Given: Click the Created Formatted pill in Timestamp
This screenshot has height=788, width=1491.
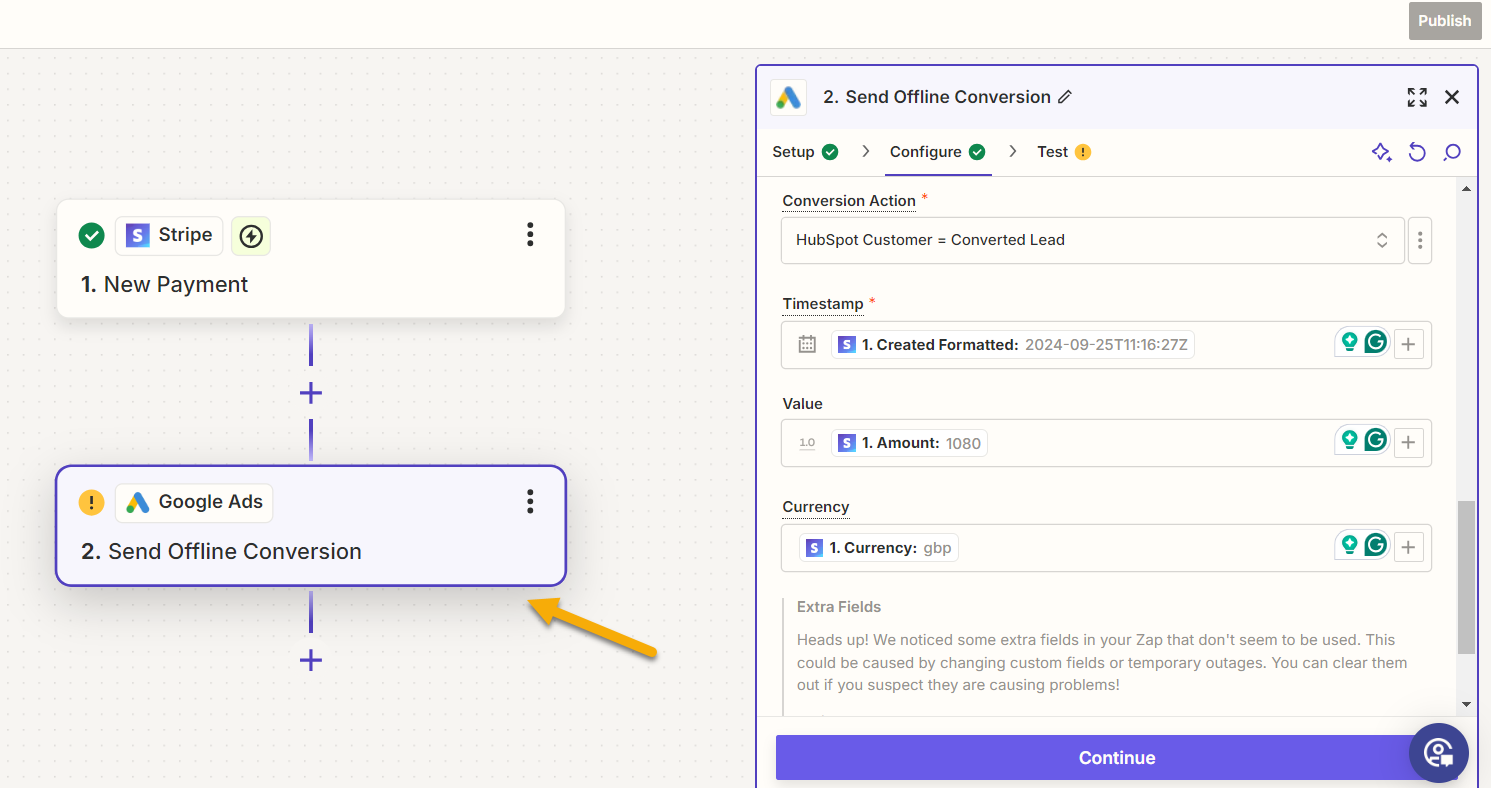Looking at the screenshot, I should (x=1013, y=345).
